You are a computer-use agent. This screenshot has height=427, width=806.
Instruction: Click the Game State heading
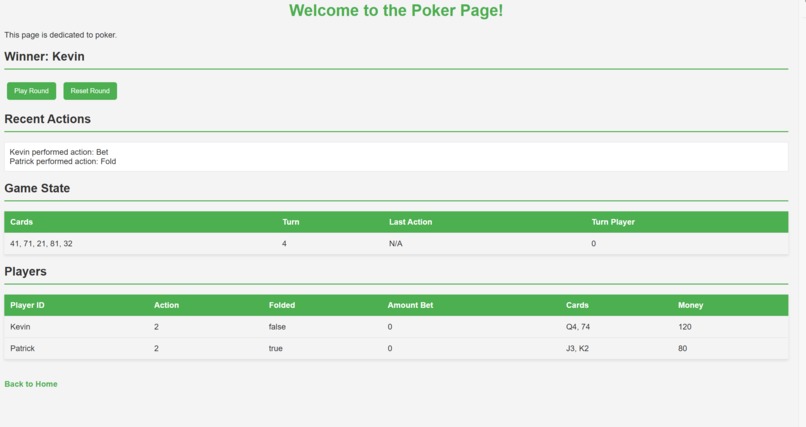37,189
